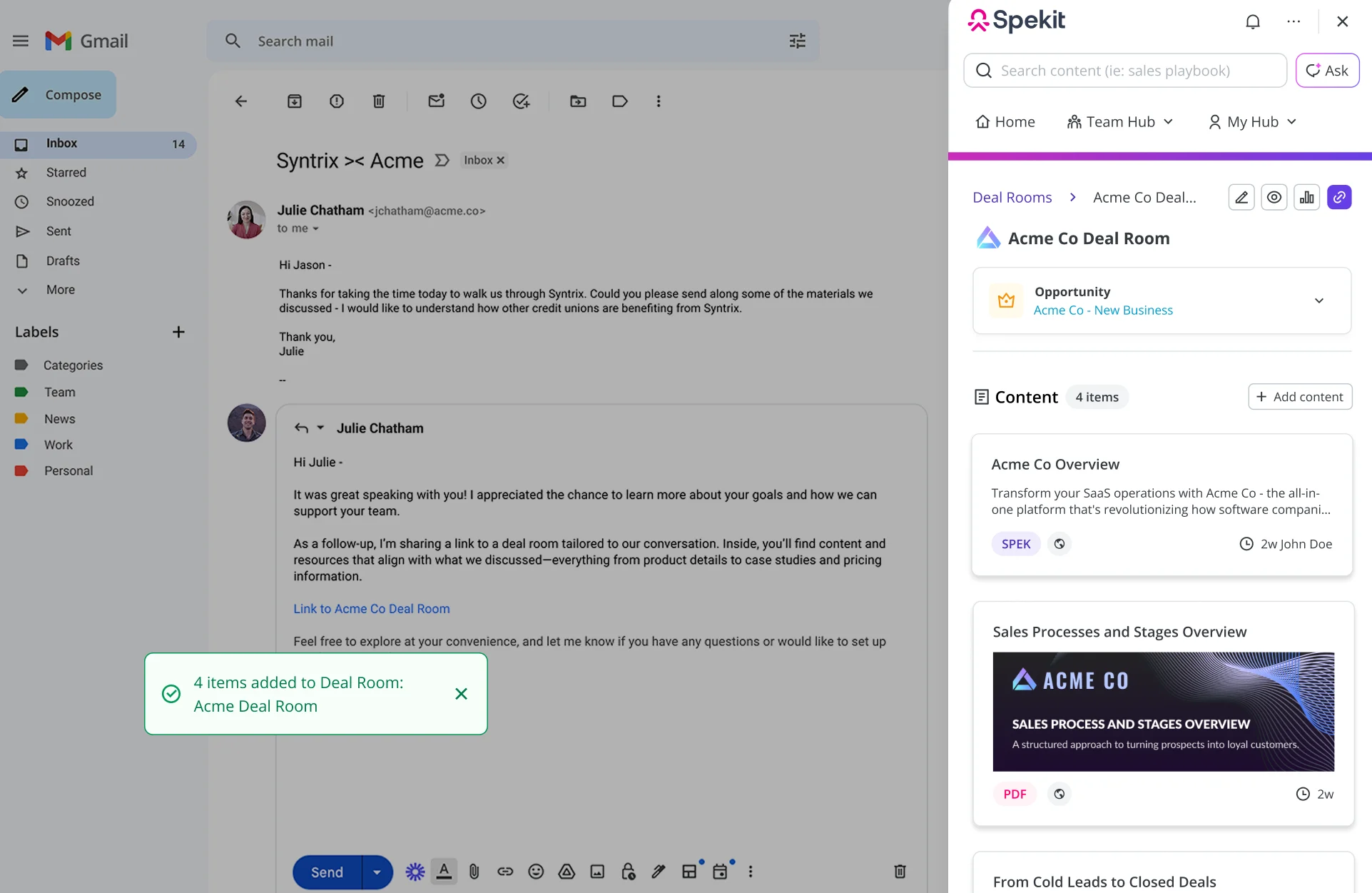Discard the draft with trash icon
1372x893 pixels.
pos(900,872)
